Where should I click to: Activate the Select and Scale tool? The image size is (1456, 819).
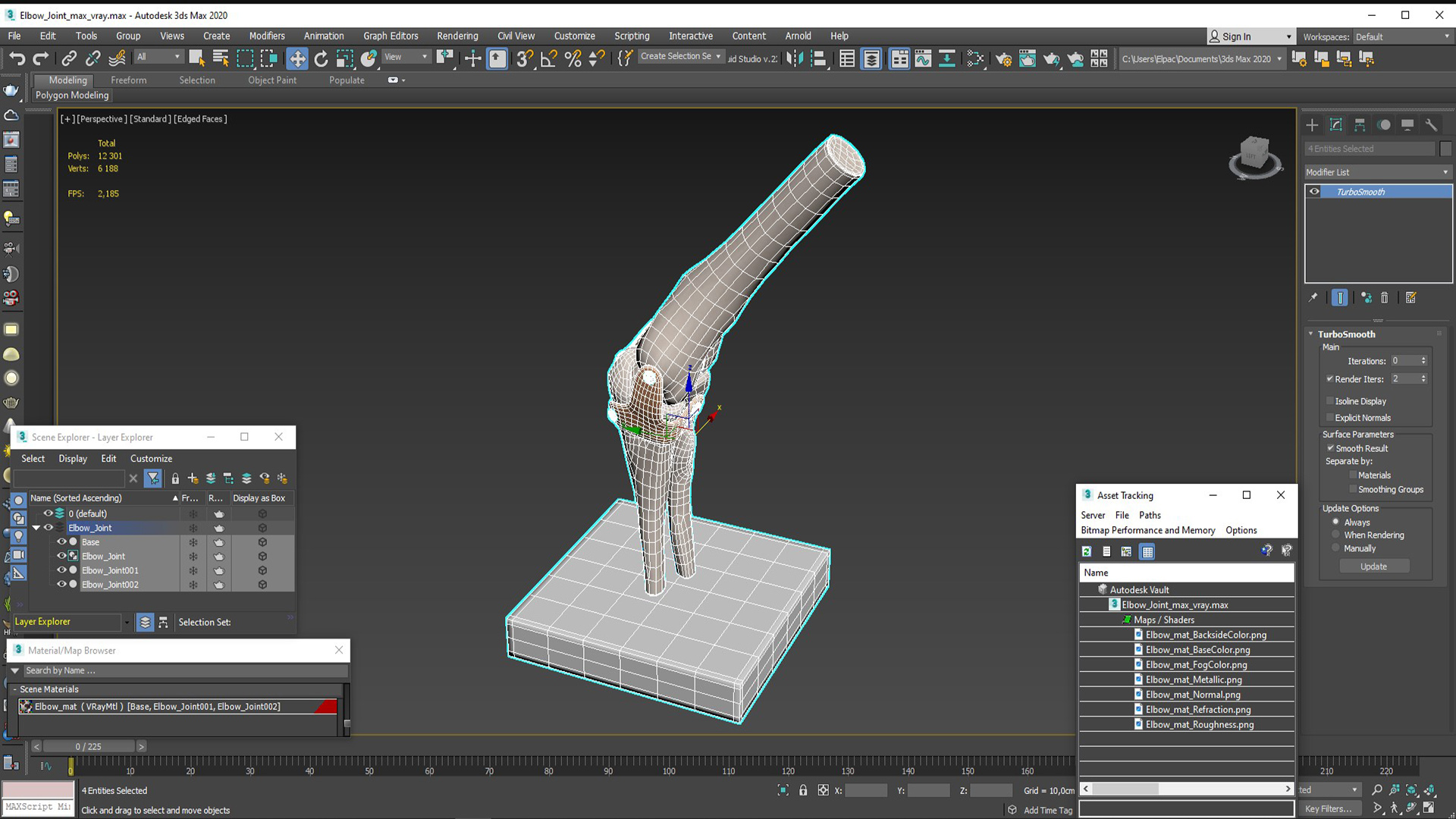[x=345, y=58]
